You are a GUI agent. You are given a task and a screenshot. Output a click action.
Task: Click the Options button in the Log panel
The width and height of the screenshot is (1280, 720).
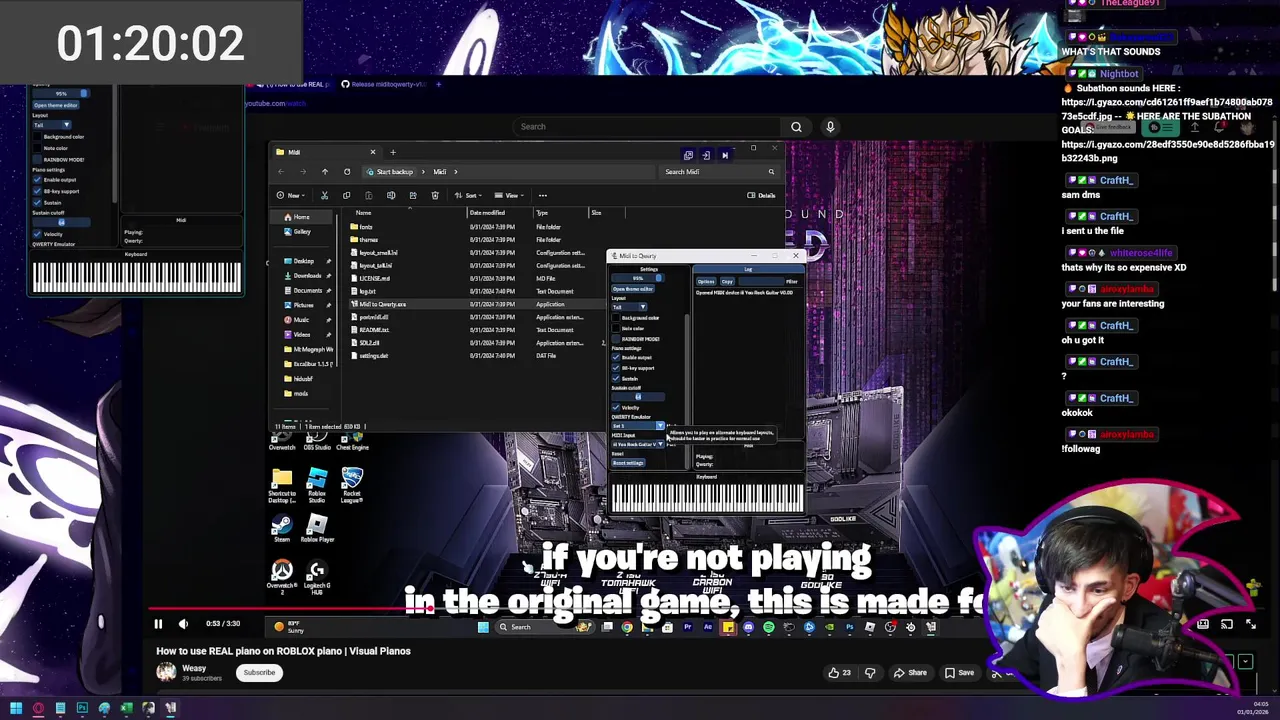[706, 282]
